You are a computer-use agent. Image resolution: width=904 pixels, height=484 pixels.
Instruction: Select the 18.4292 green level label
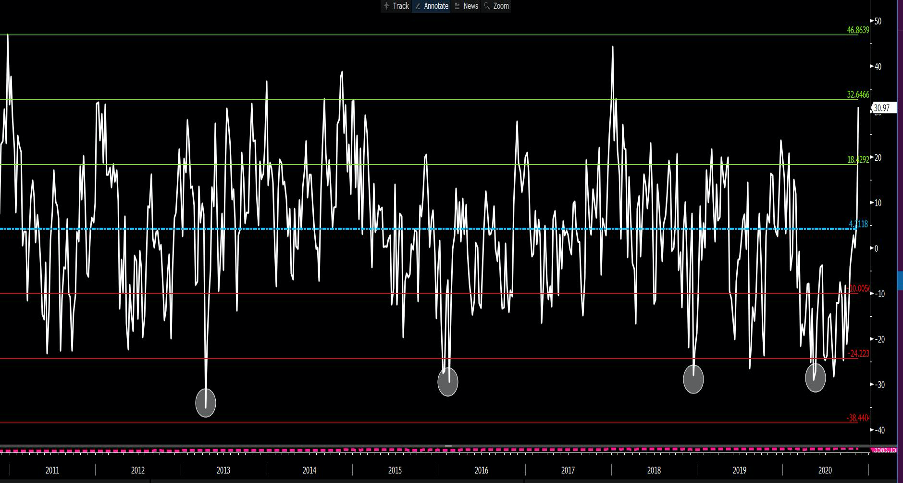point(858,160)
